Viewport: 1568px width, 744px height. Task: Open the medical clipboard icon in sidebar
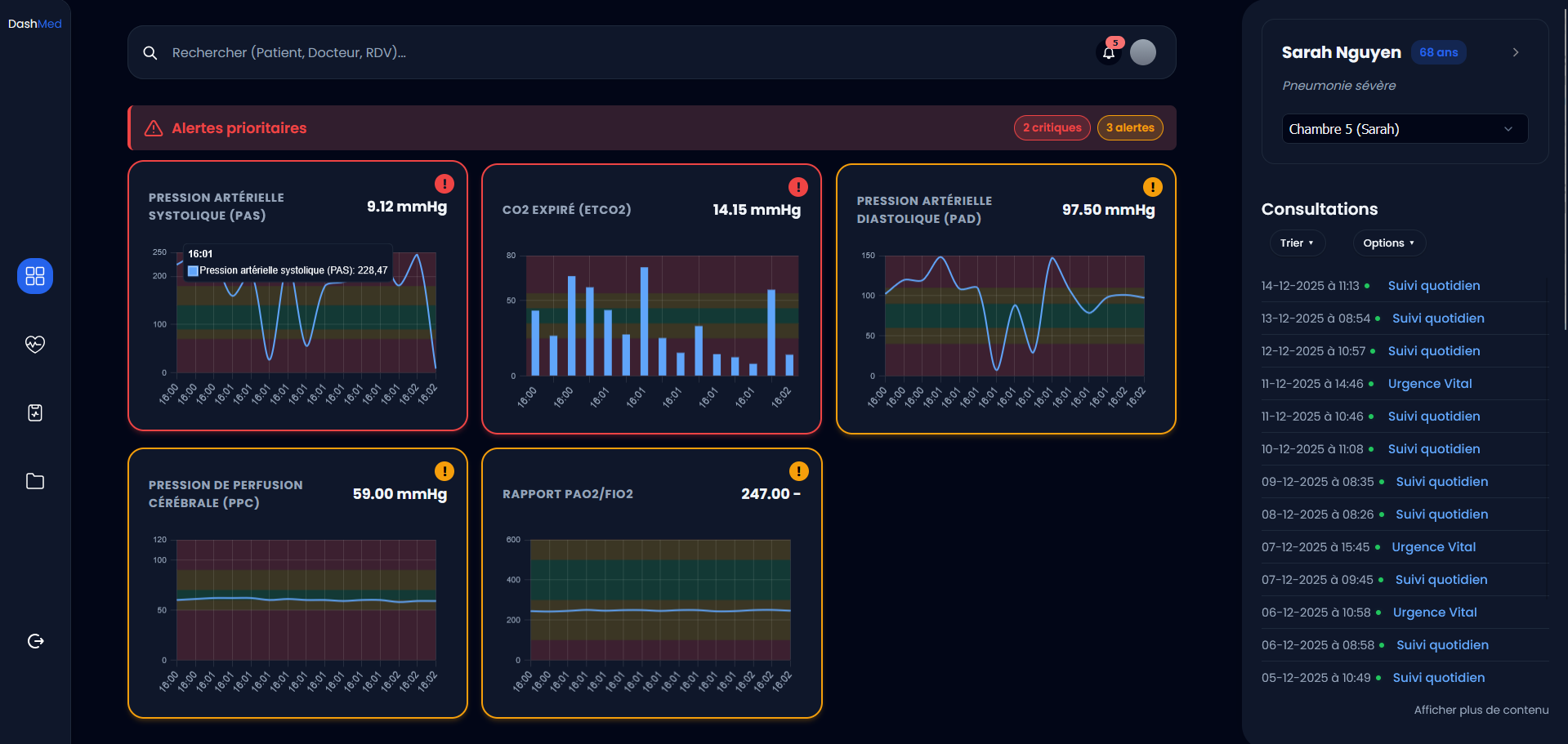point(35,412)
